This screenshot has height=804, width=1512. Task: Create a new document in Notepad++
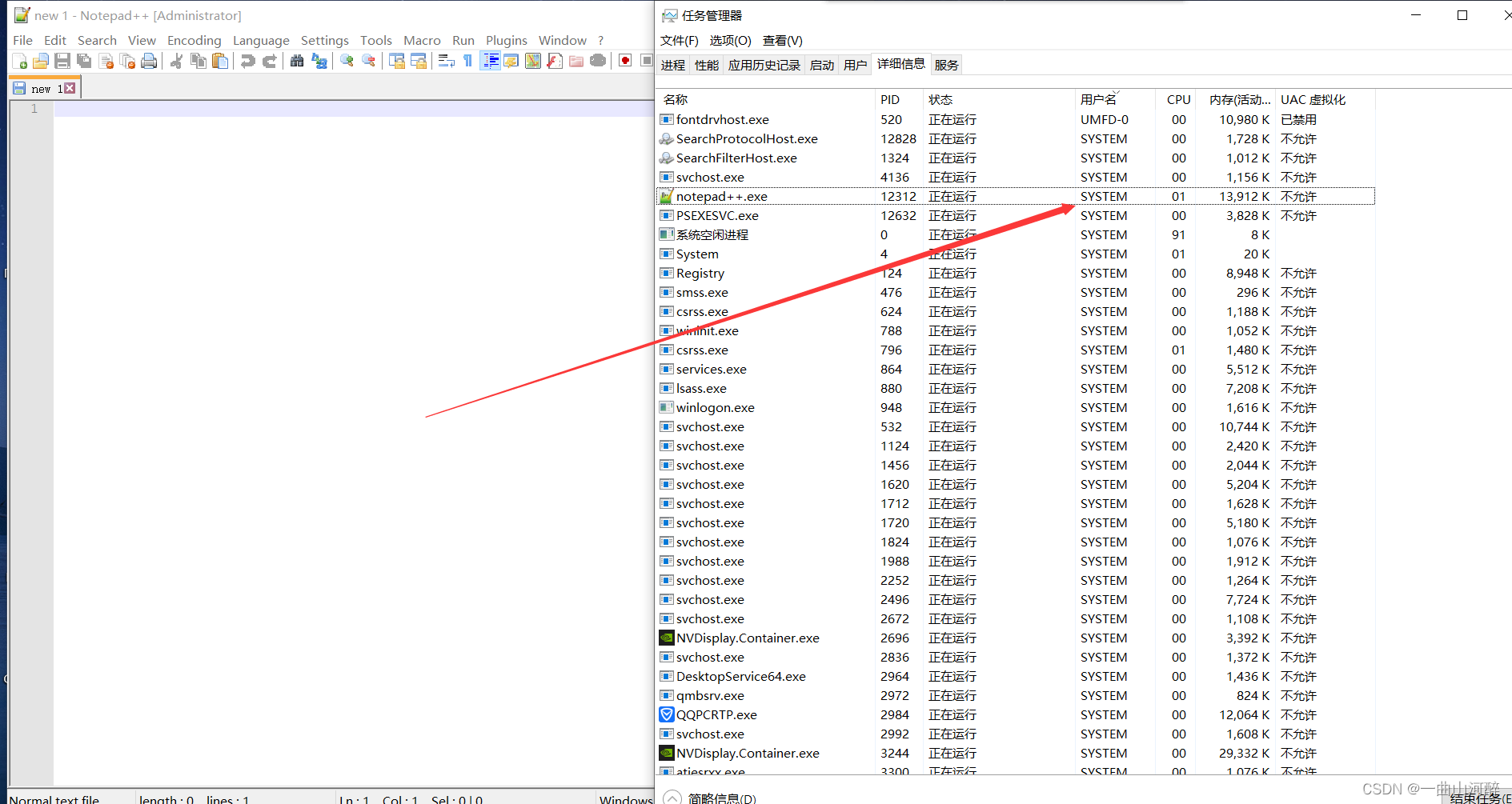coord(20,62)
